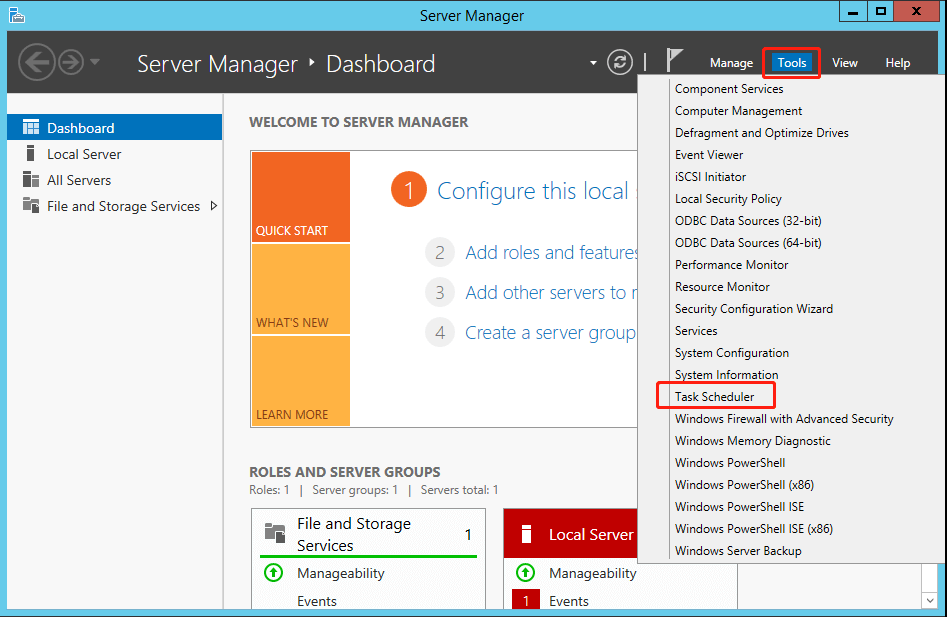The image size is (947, 617).
Task: Select the Dashboard icon in sidebar
Action: pyautogui.click(x=30, y=128)
